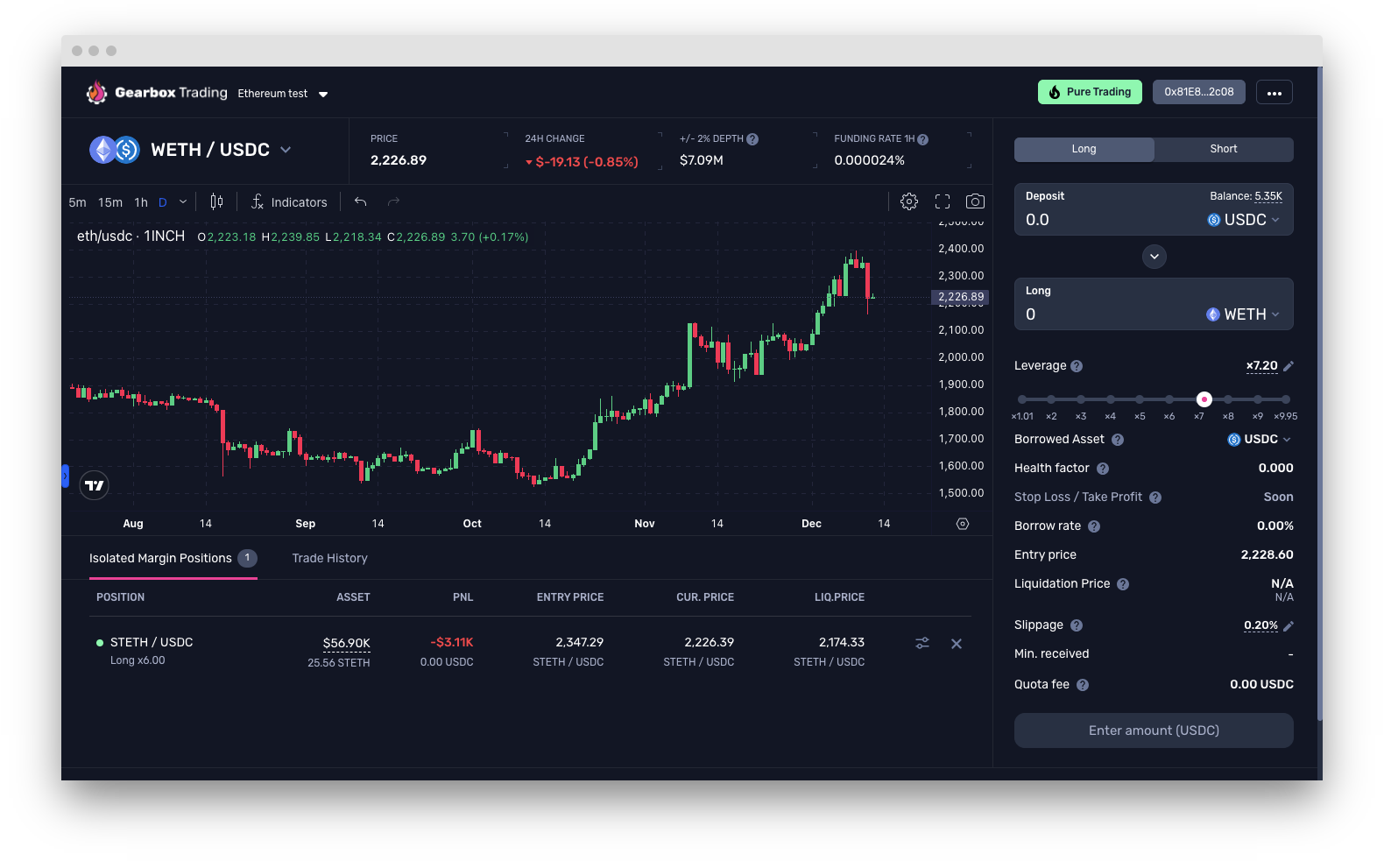Set leverage slider to x5 mark
The width and height of the screenshot is (1384, 868).
tap(1140, 399)
